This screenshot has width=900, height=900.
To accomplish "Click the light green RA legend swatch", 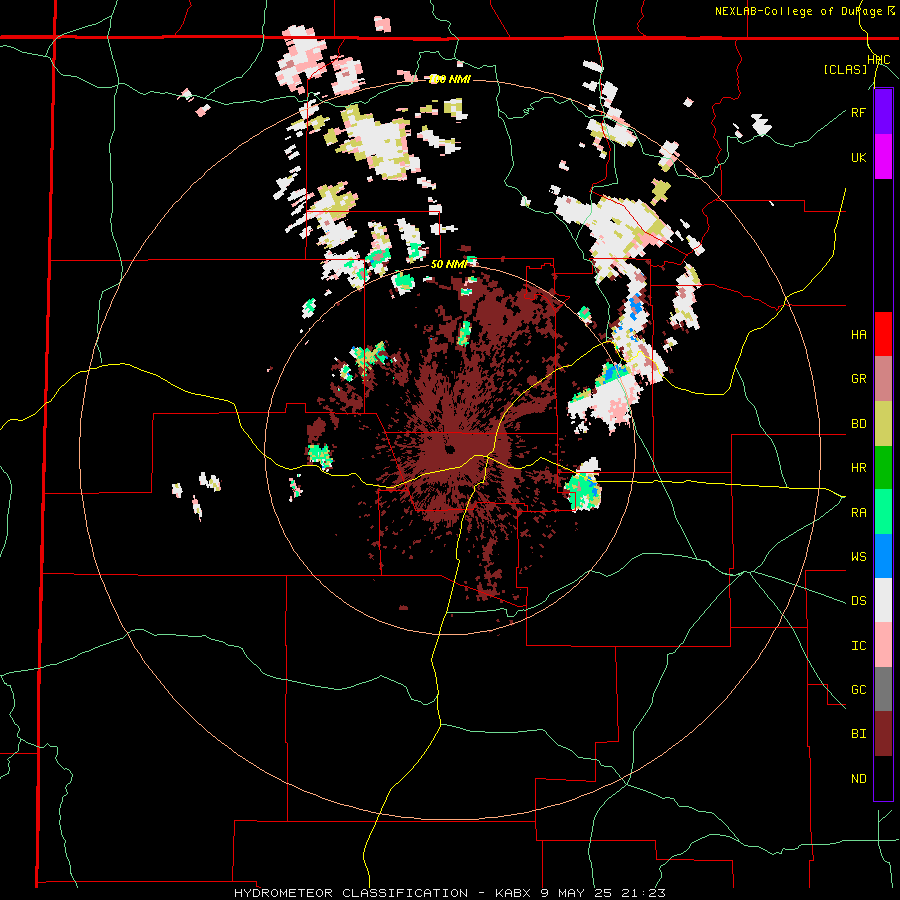I will 883,512.
